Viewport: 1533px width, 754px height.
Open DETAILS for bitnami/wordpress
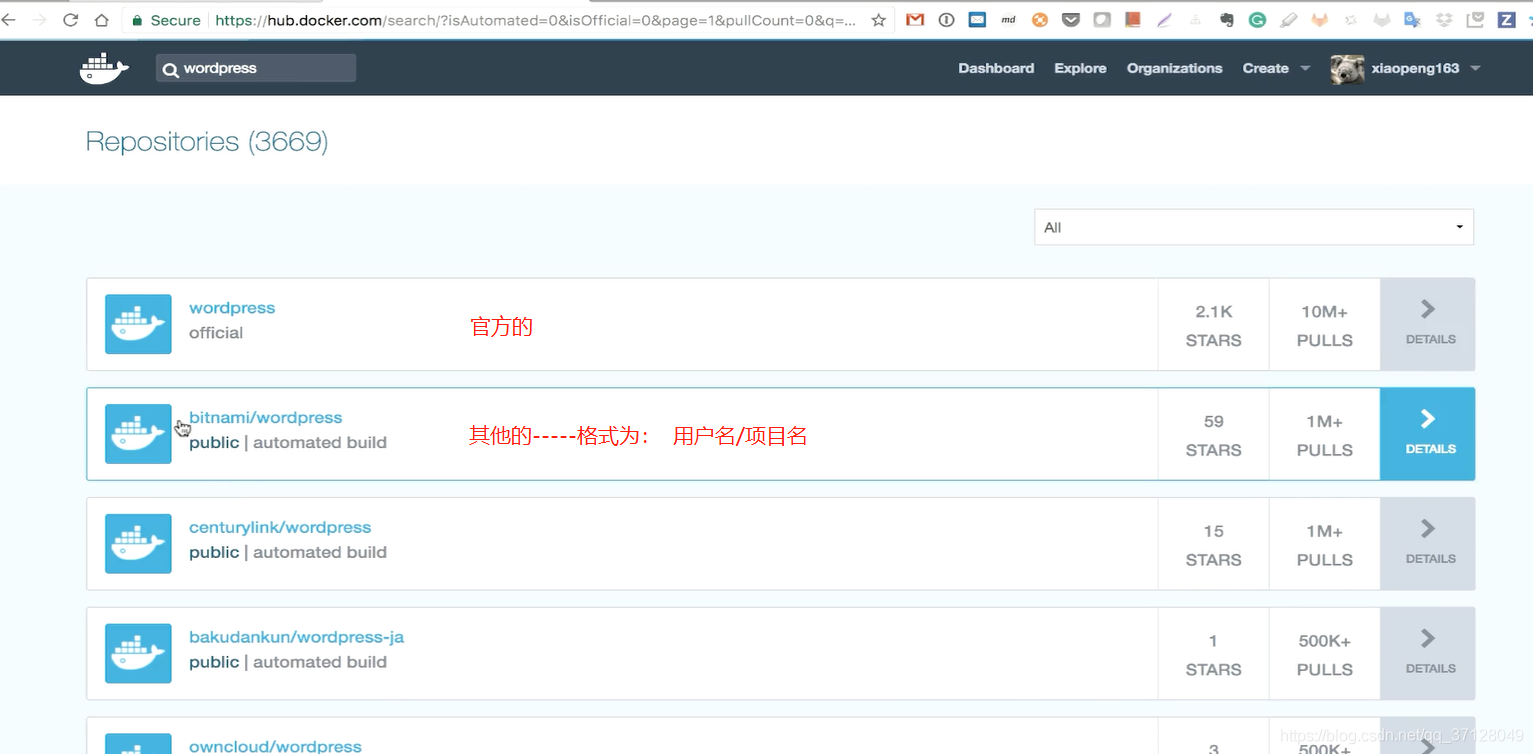point(1428,434)
